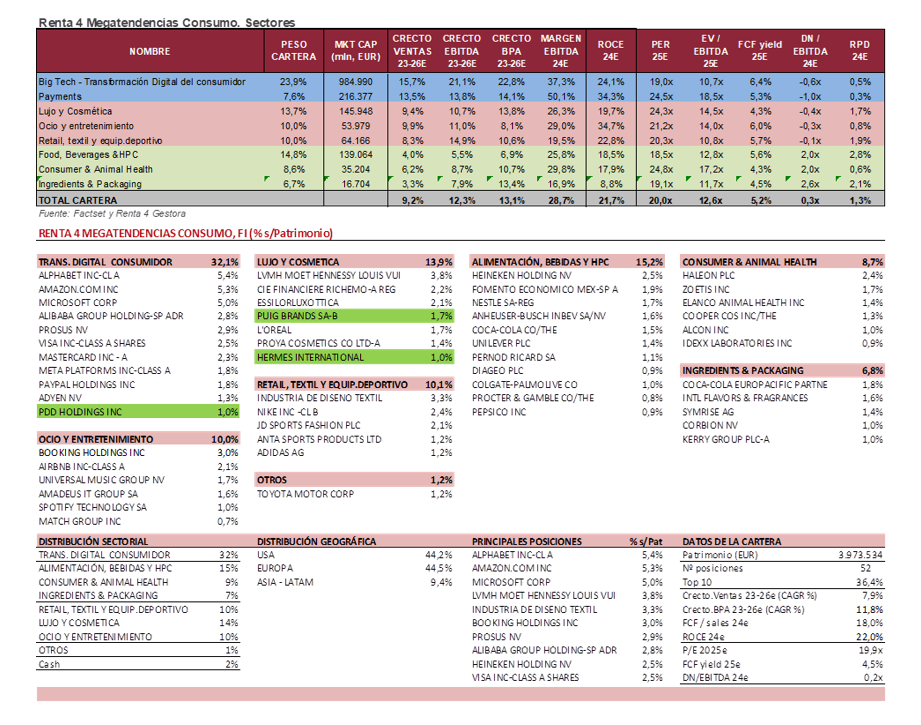Select the 'Patrimonio (EUR)' label
The height and width of the screenshot is (725, 921).
720,555
